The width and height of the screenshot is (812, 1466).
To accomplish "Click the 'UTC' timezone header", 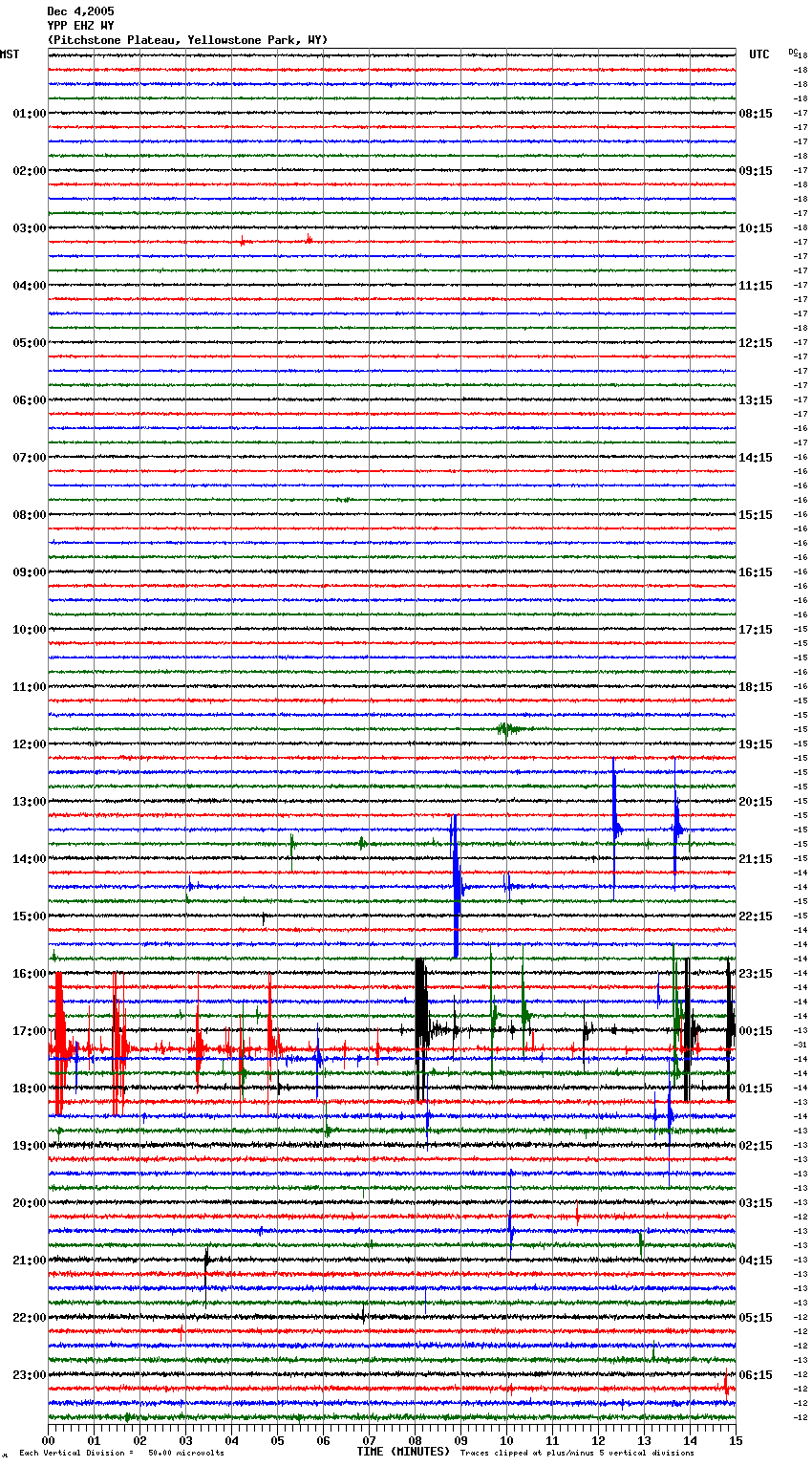I will pyautogui.click(x=759, y=54).
